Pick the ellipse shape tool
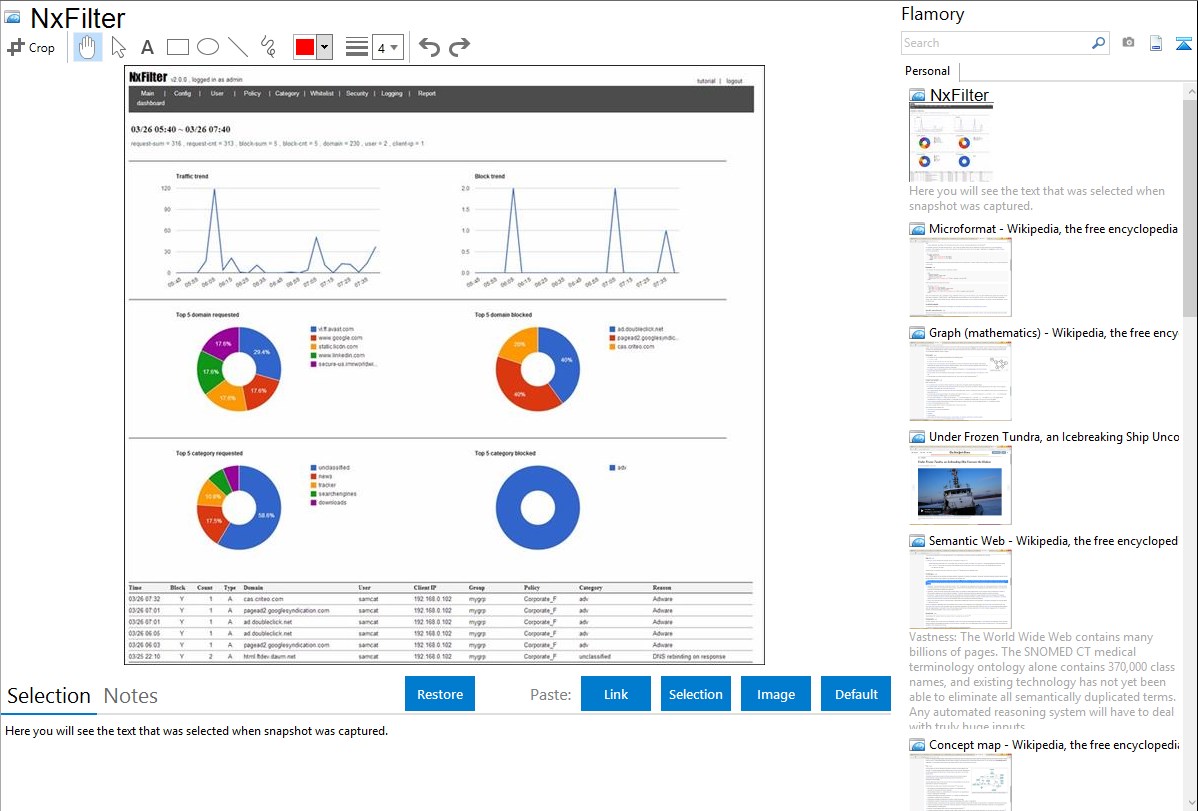Image resolution: width=1198 pixels, height=811 pixels. point(208,47)
